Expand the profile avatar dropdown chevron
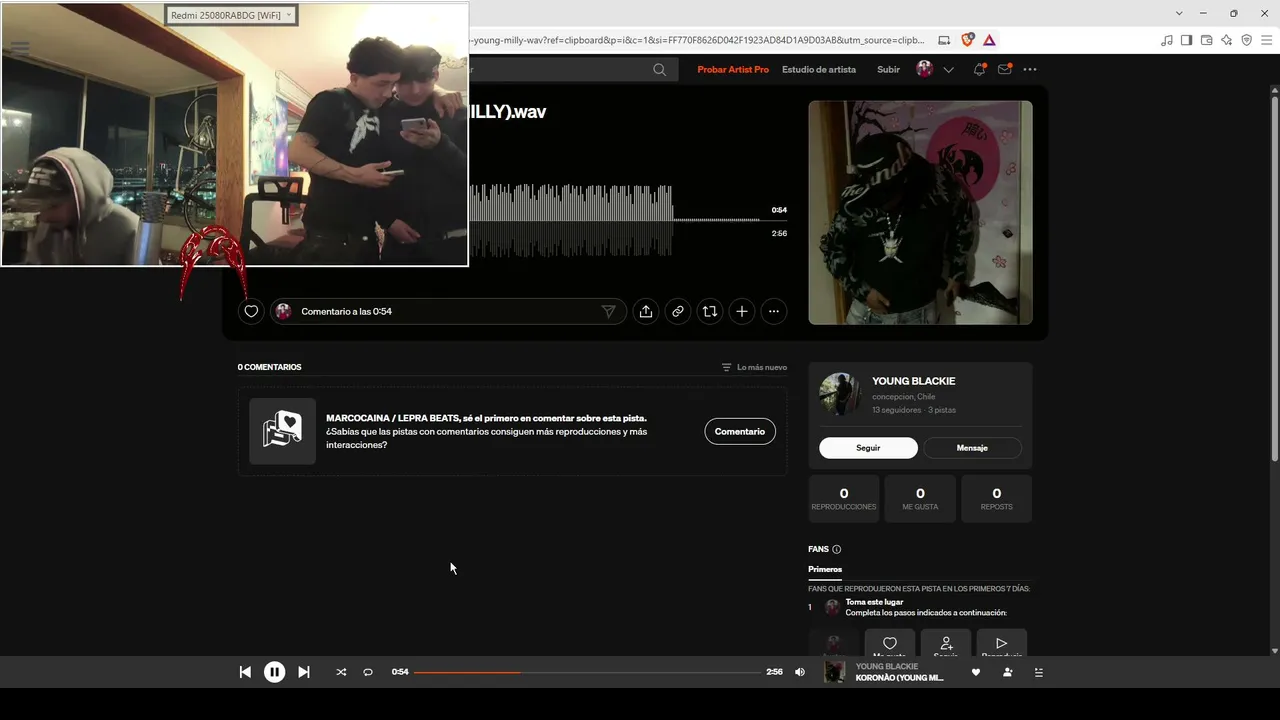This screenshot has height=720, width=1280. coord(949,70)
